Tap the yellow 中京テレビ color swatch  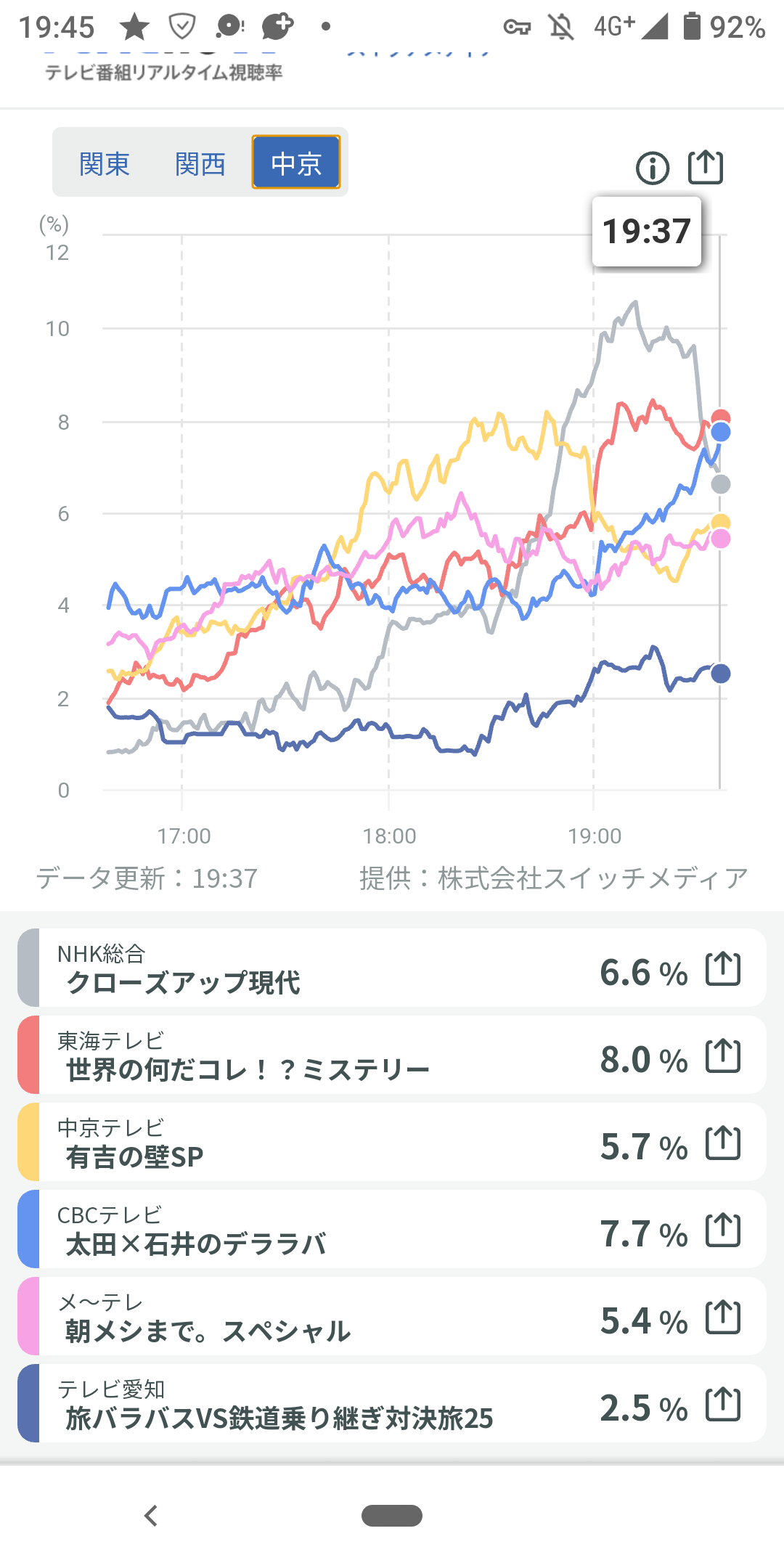point(29,1142)
